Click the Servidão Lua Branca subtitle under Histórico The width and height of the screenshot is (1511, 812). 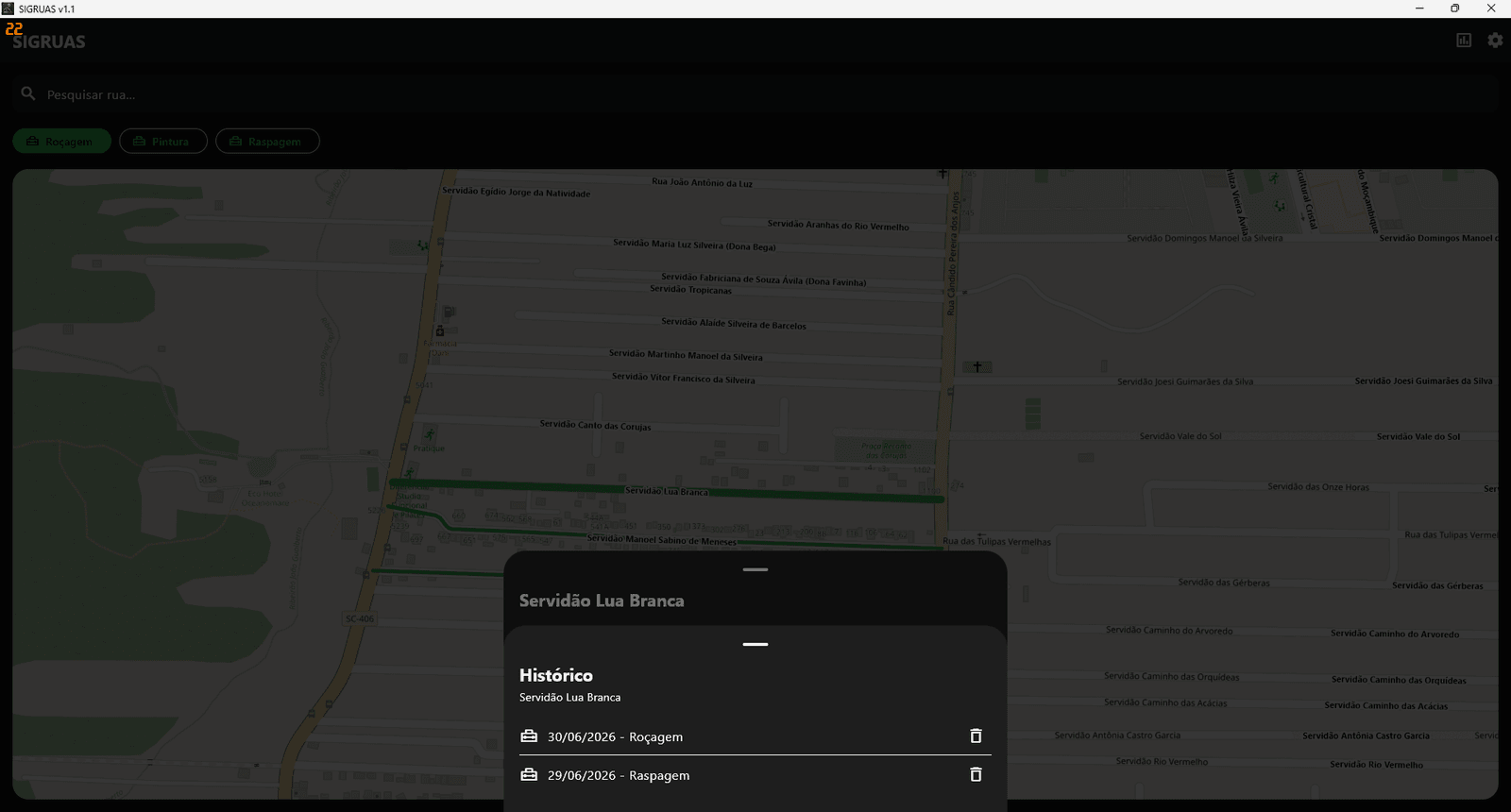[x=569, y=698]
